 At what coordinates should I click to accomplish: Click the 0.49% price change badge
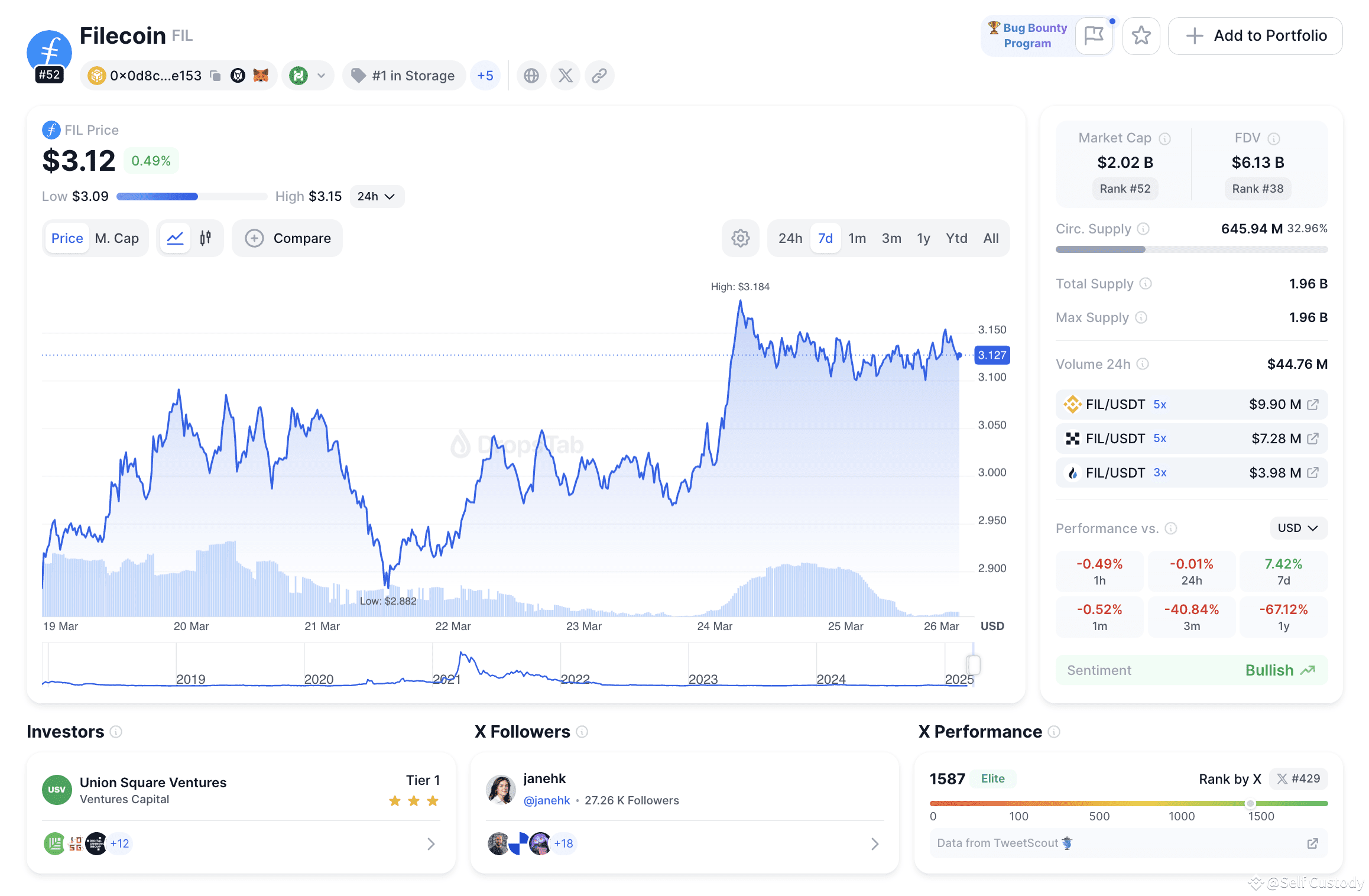(x=151, y=161)
